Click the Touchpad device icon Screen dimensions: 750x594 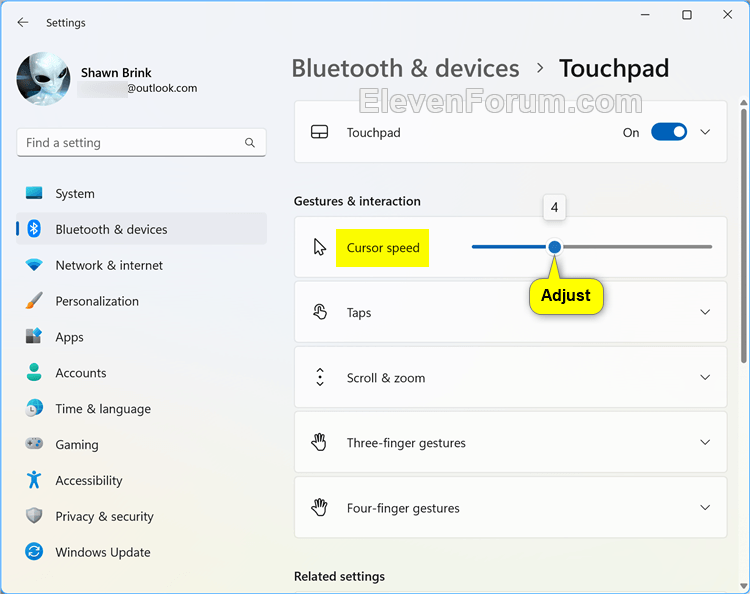pos(320,132)
